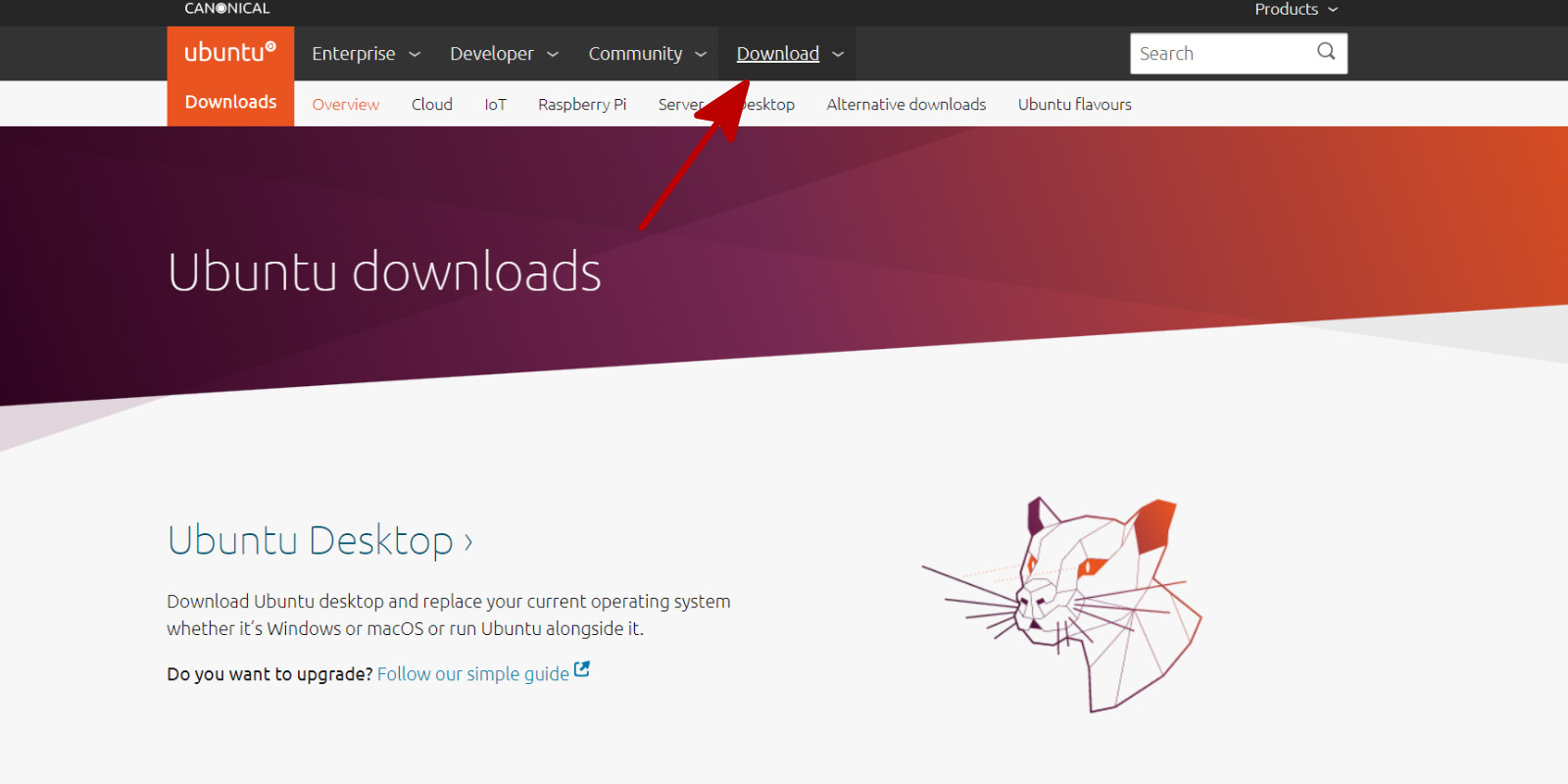
Task: Open the Ubuntu Desktop heading link
Action: (x=320, y=541)
